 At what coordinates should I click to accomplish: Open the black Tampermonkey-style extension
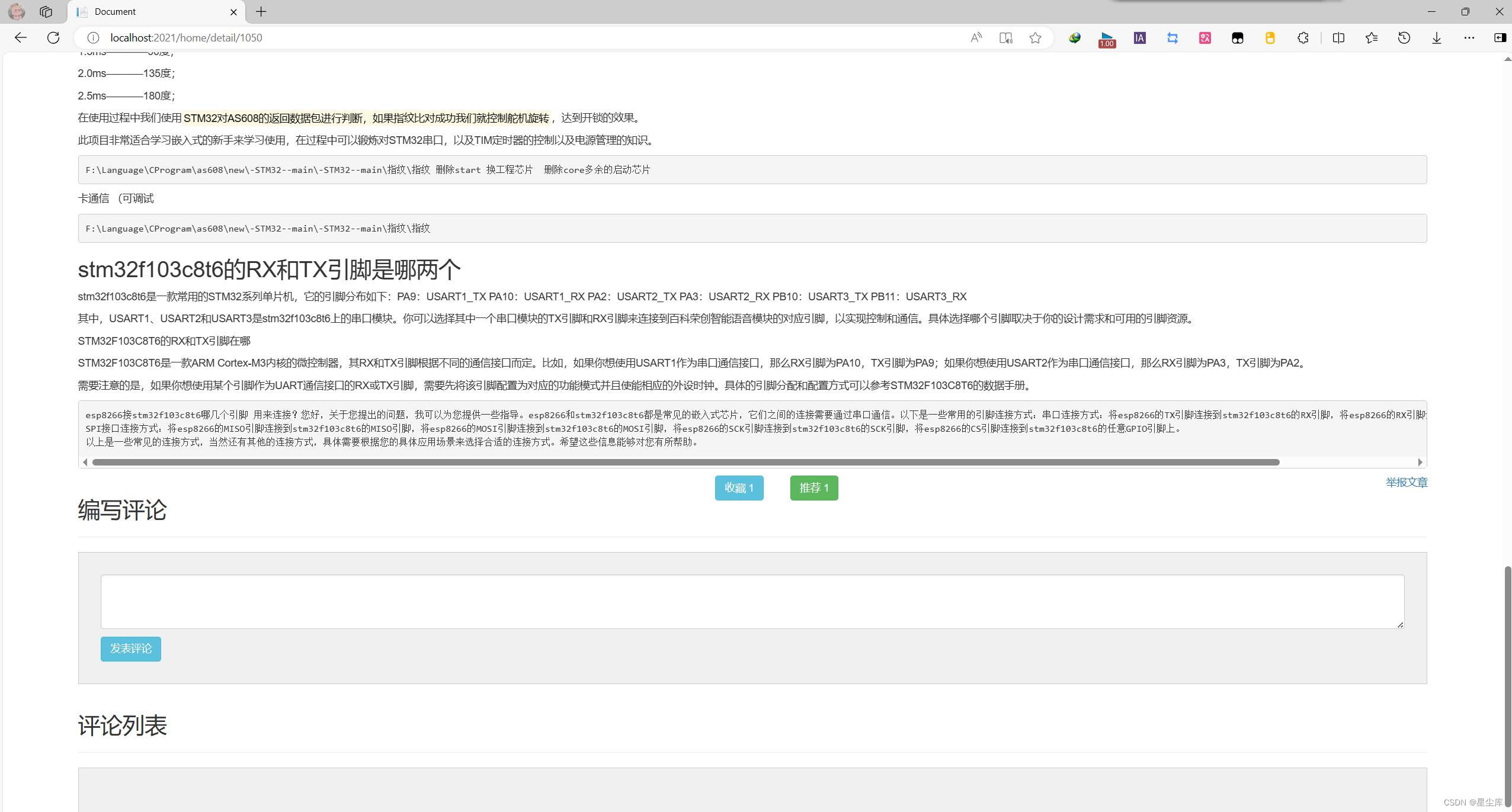tap(1237, 38)
